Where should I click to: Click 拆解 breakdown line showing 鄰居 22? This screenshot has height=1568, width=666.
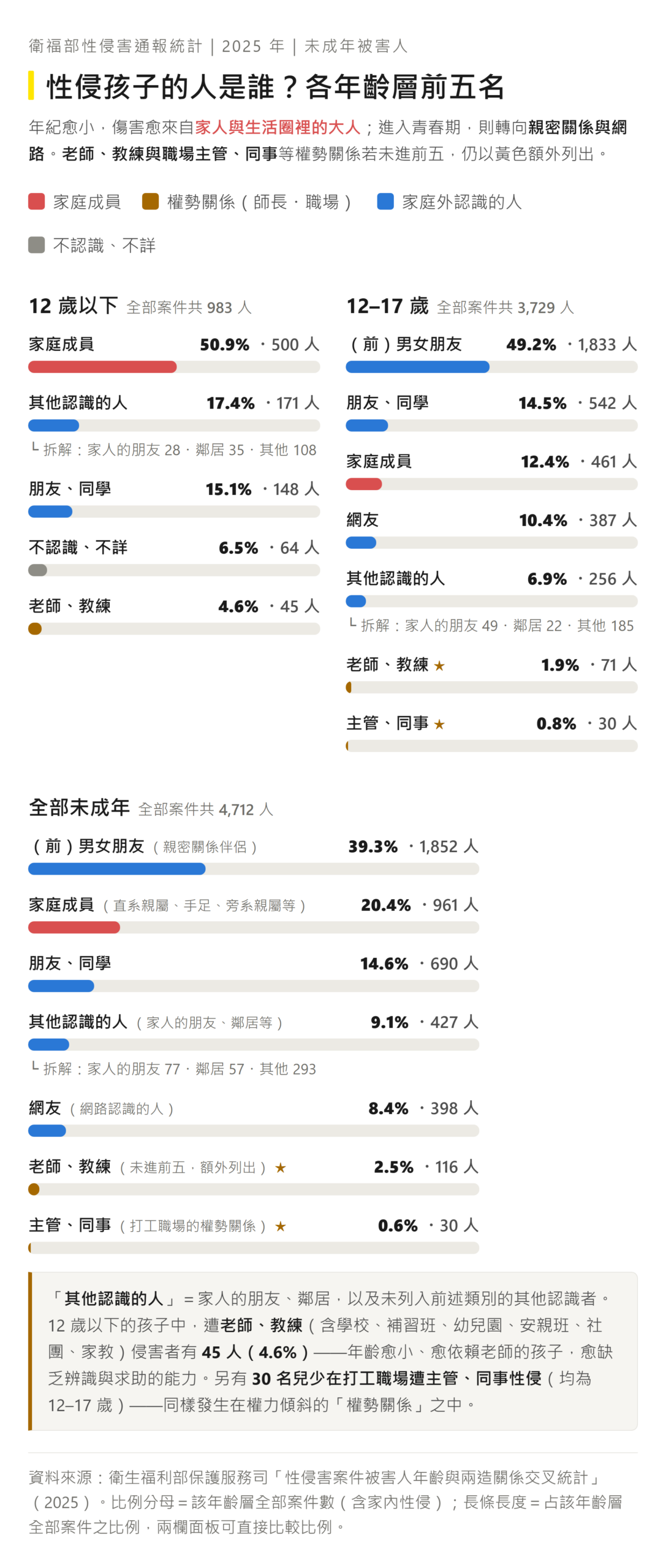coord(491,625)
